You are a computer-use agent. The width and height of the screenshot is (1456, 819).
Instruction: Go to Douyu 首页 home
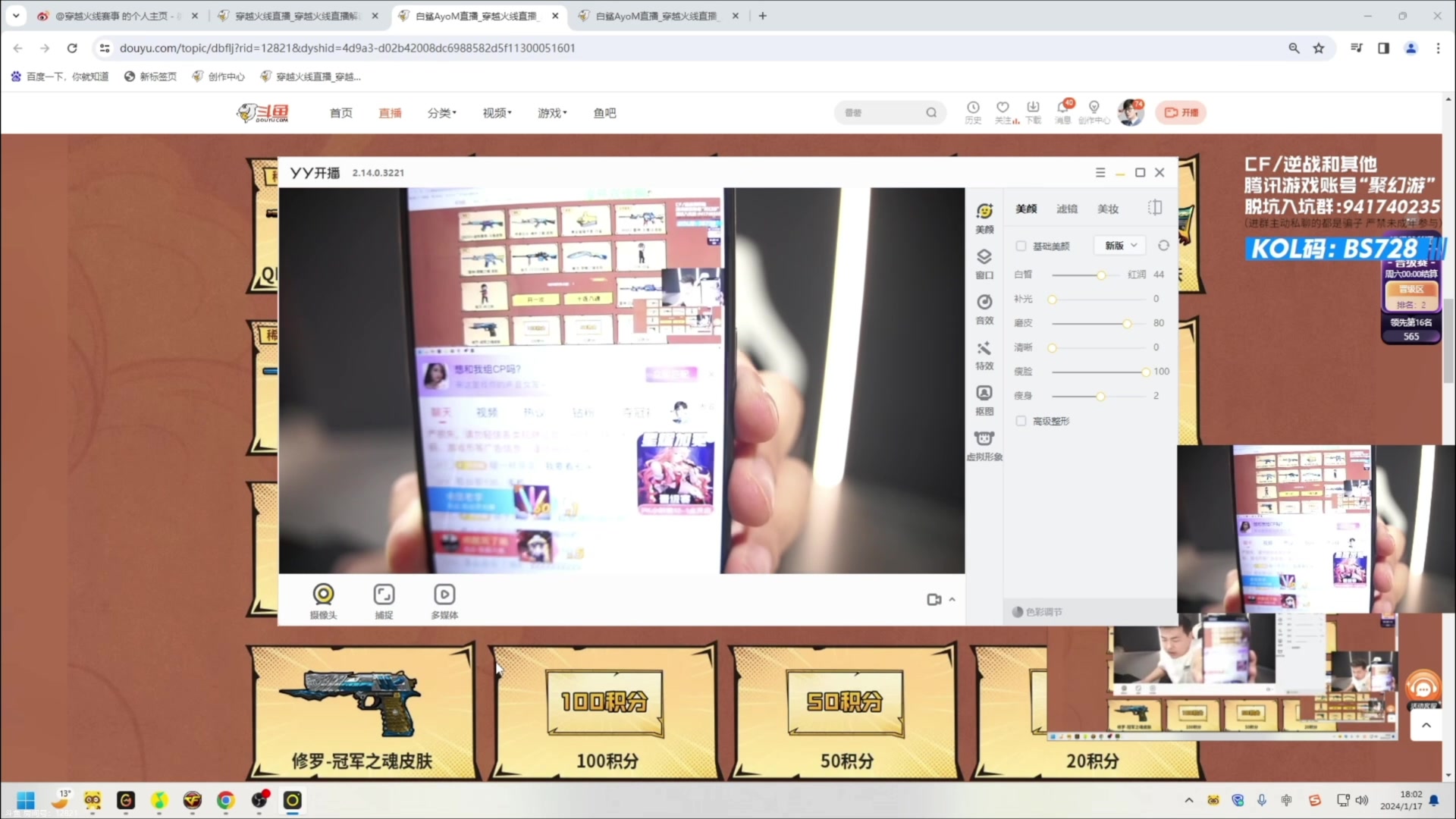tap(340, 113)
